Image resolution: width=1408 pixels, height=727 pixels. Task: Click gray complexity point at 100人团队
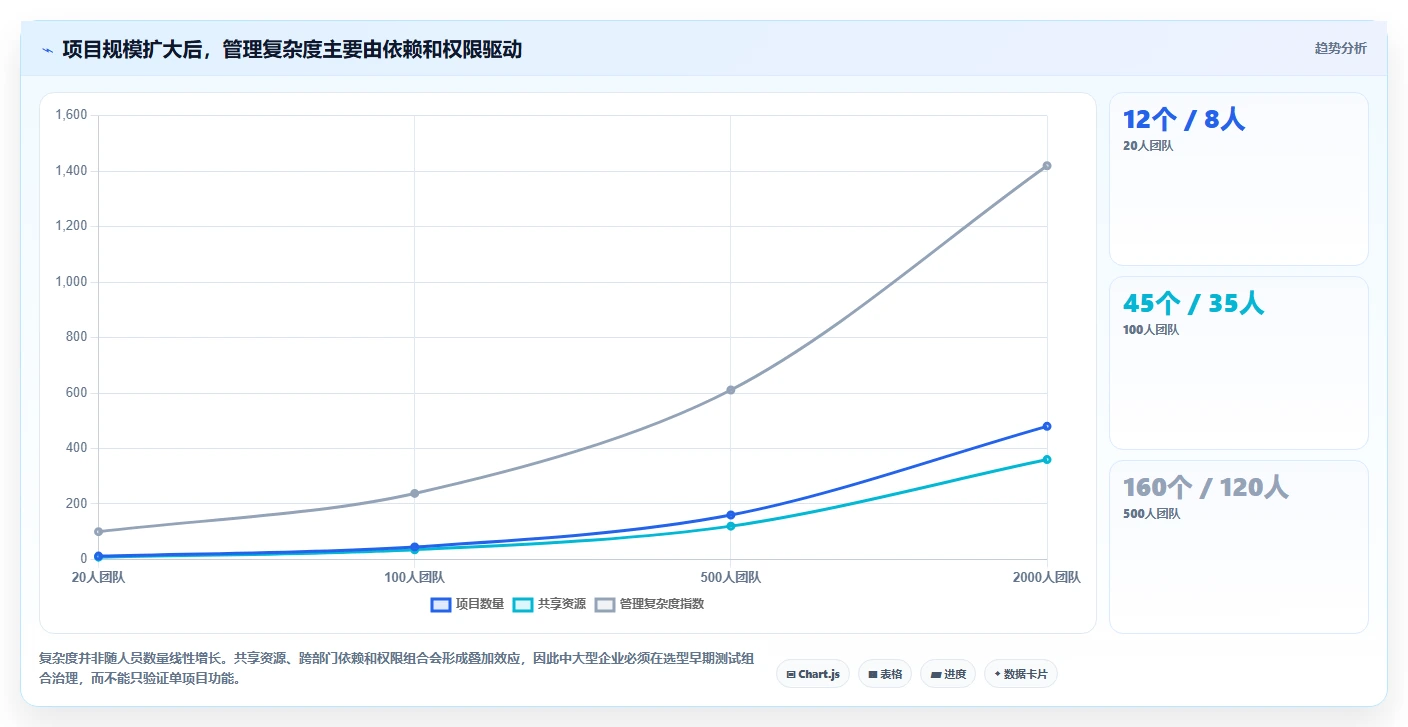[415, 493]
